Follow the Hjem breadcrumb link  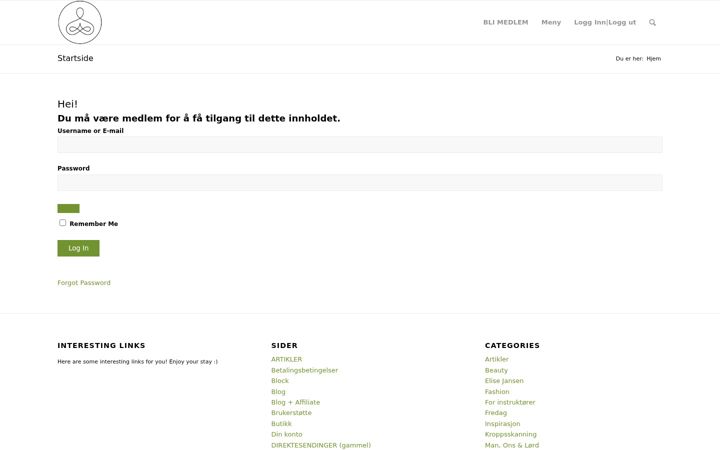click(x=653, y=59)
